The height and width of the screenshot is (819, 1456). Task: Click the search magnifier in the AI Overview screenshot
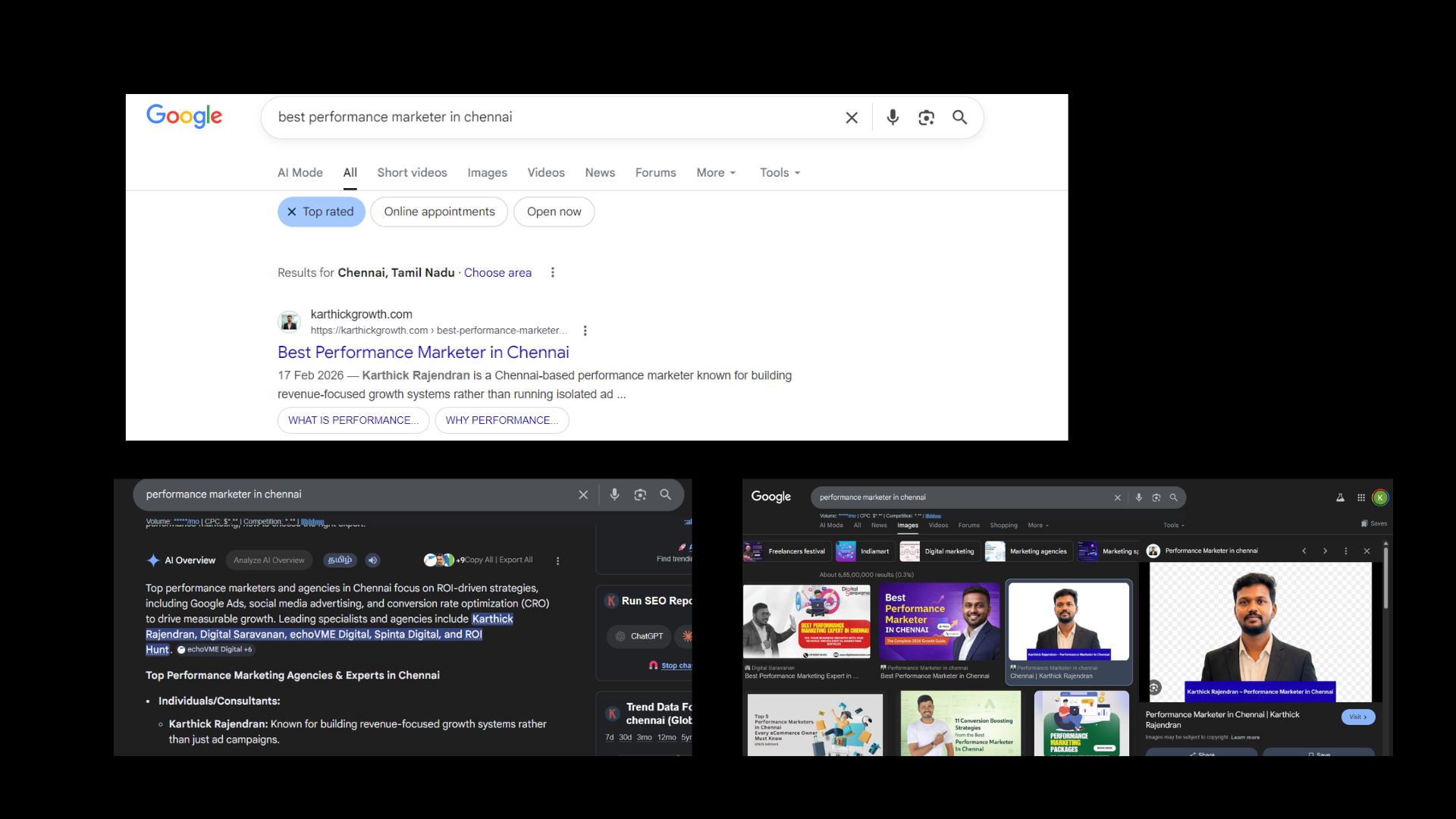click(x=665, y=494)
